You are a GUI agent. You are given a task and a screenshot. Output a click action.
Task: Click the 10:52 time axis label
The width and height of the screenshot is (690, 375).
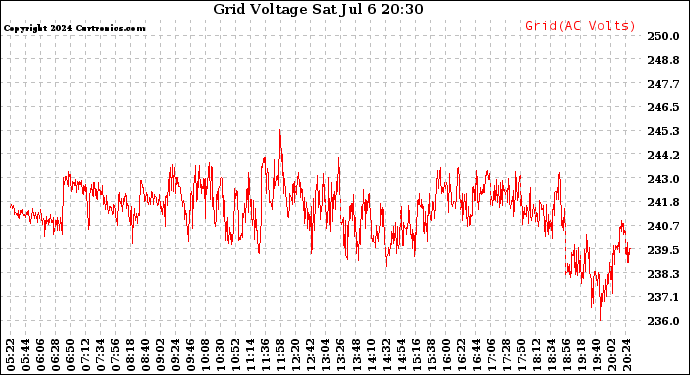[235, 355]
